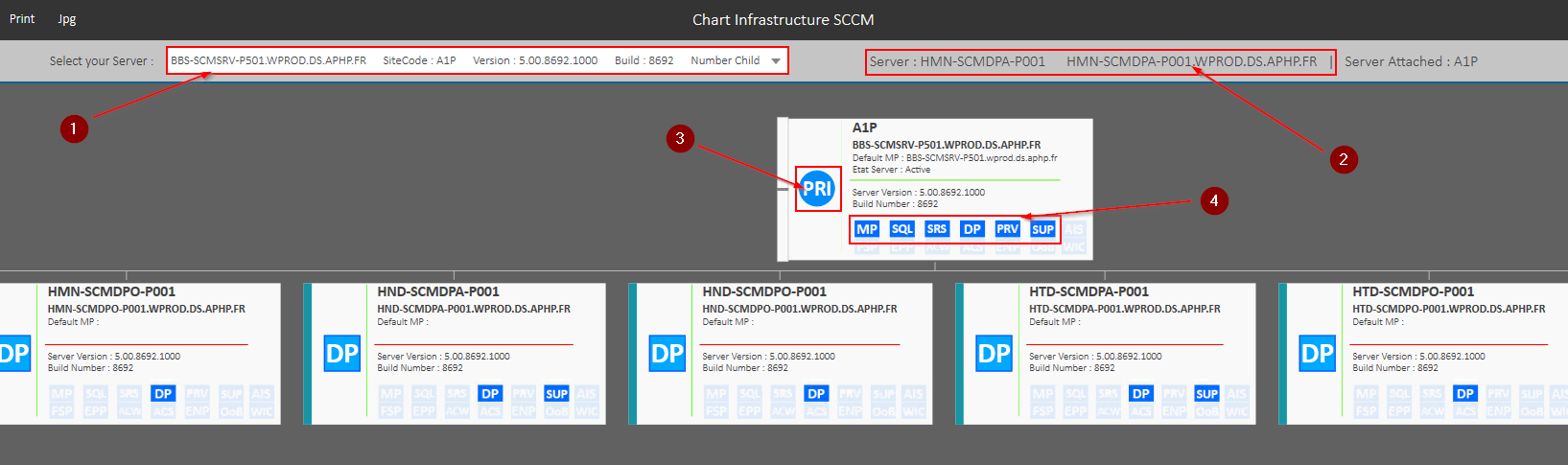This screenshot has width=1568, height=465.
Task: Click small DP role icon on HTD-SCMDPO-P001 card
Action: pyautogui.click(x=1465, y=394)
